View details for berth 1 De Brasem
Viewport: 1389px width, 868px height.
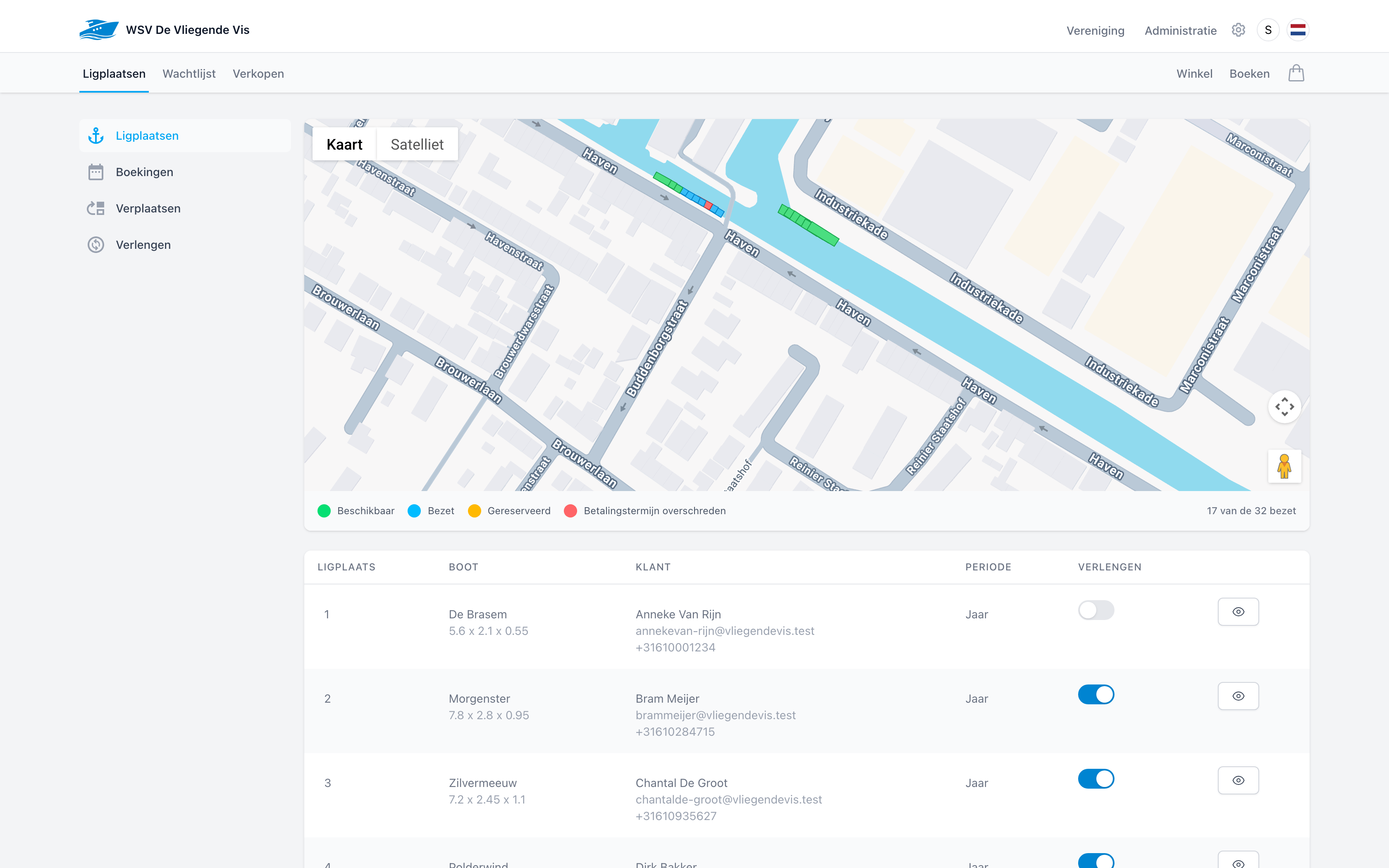click(1238, 612)
